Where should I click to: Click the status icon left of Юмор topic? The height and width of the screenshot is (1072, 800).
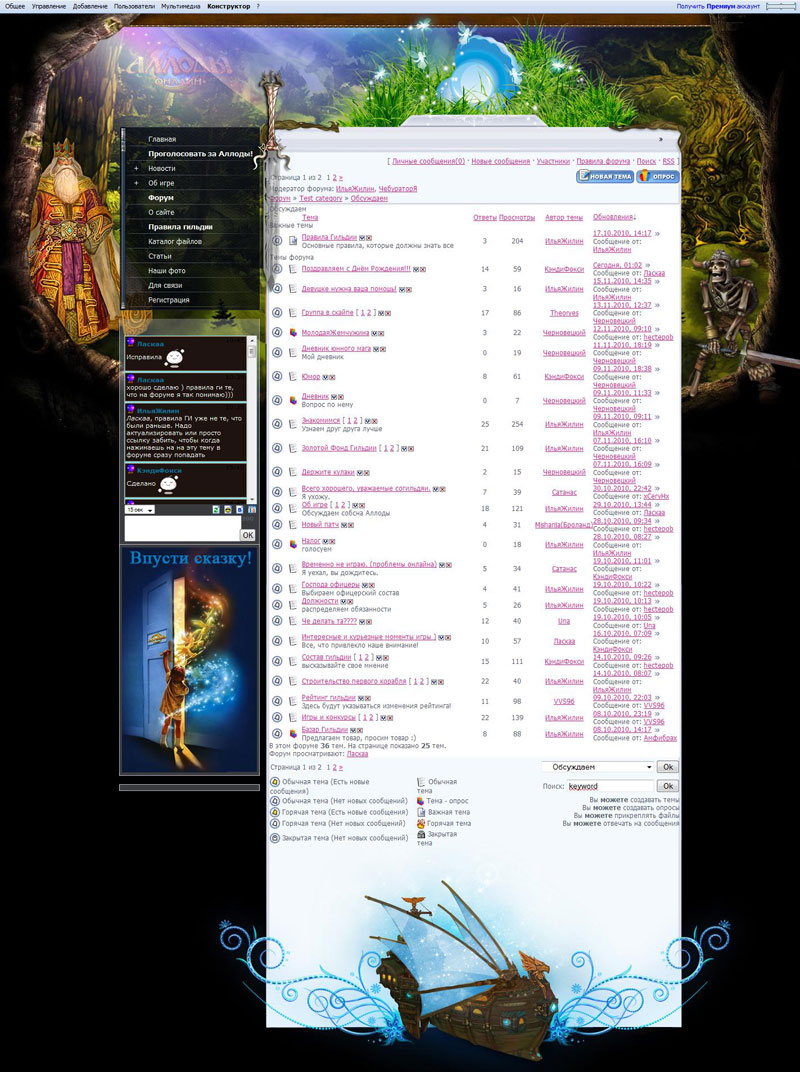(277, 377)
